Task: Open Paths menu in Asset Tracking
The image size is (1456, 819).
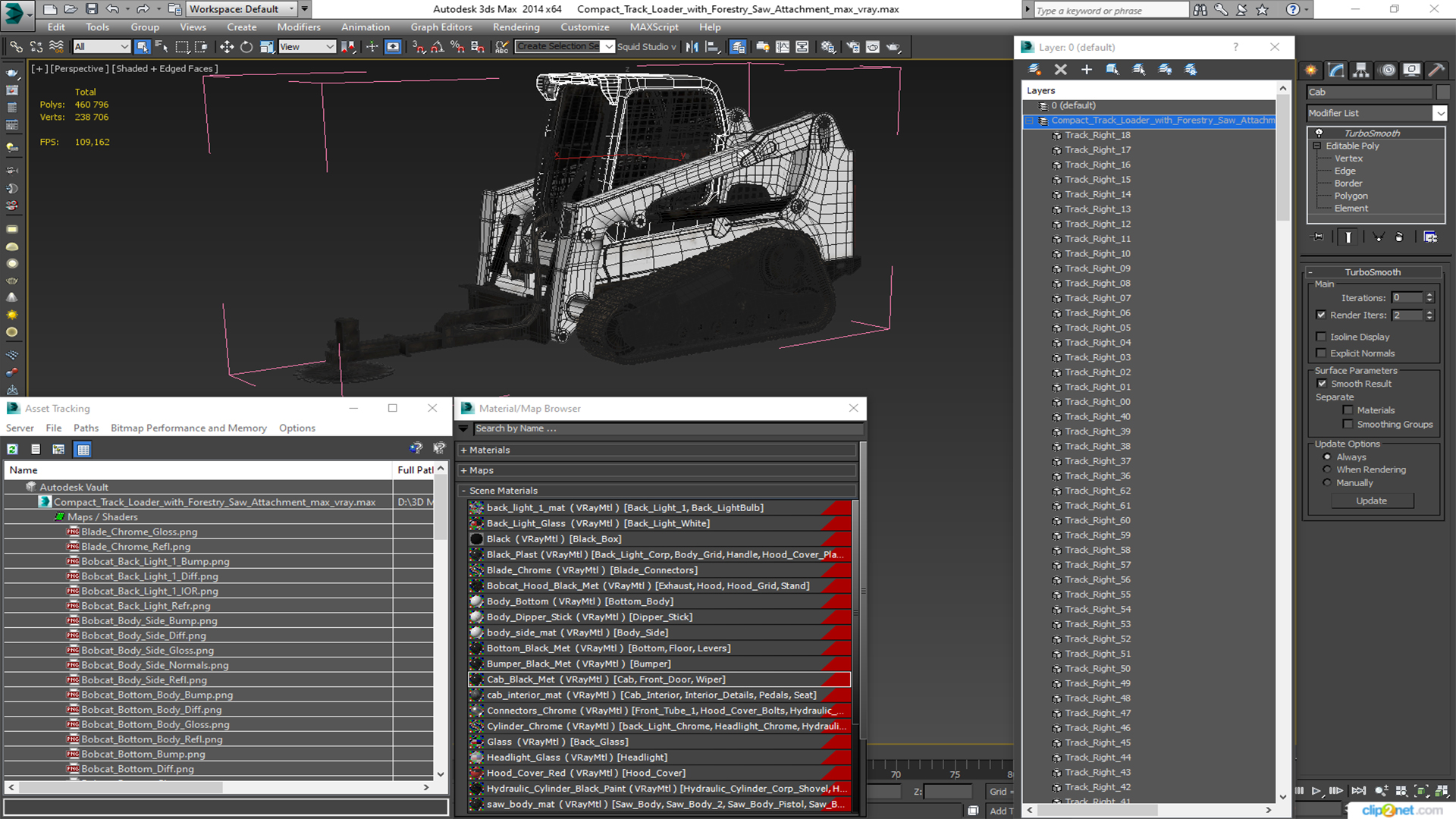Action: [86, 428]
